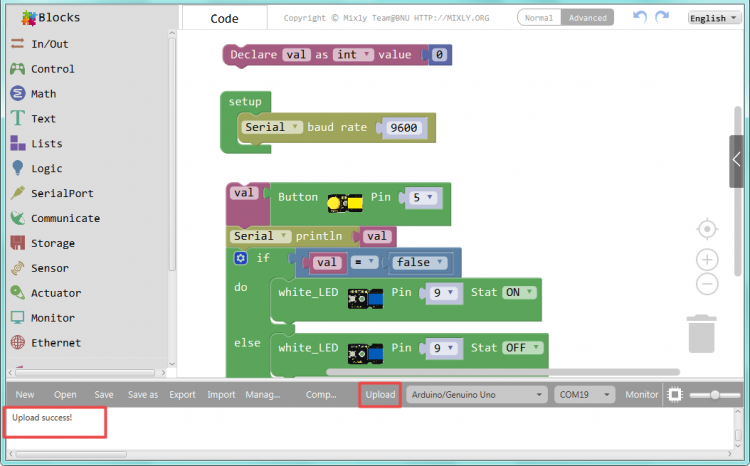Select the Code tab
Viewport: 750px width, 466px height.
pyautogui.click(x=224, y=18)
